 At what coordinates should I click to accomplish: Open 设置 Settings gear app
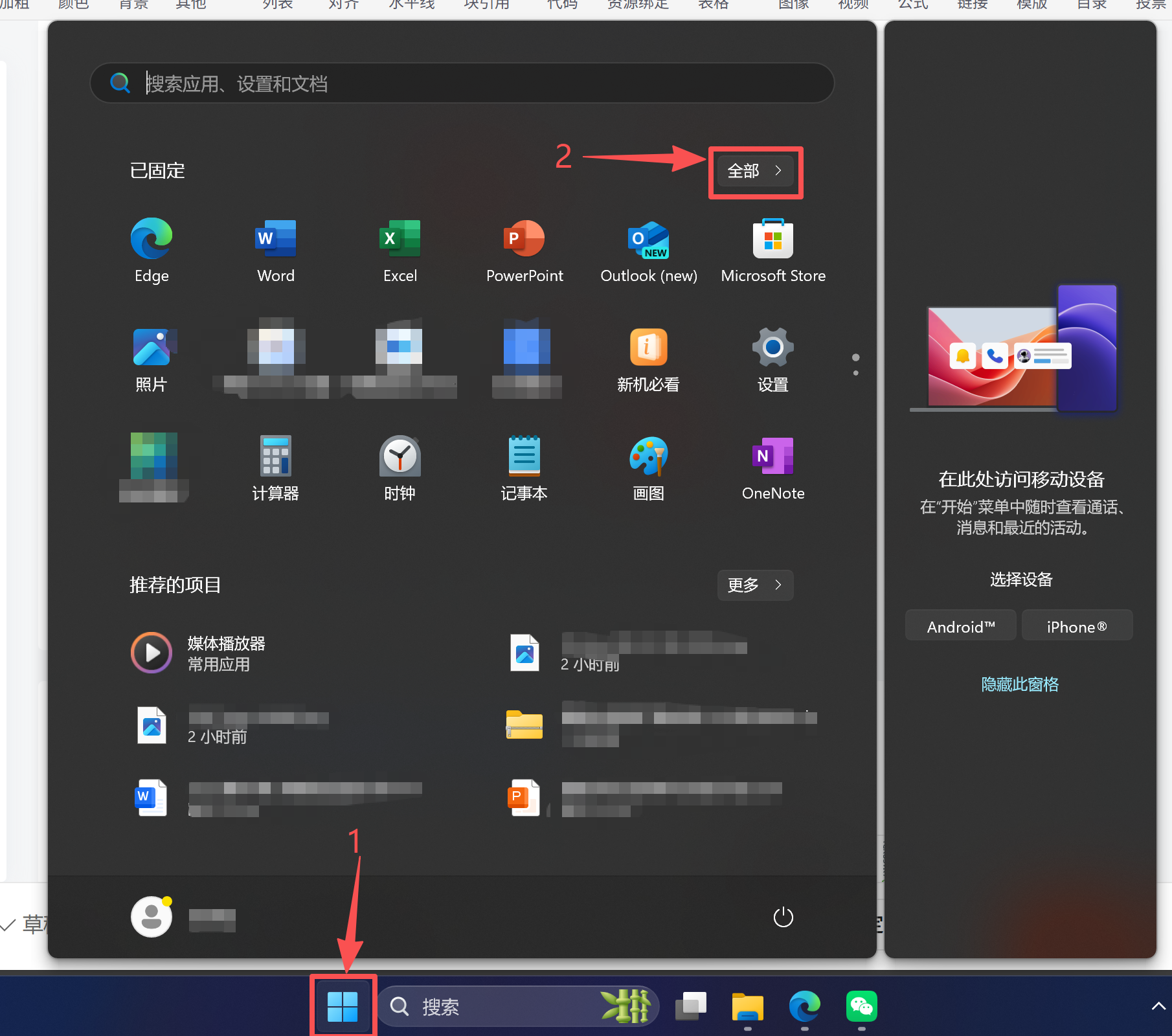coord(773,359)
